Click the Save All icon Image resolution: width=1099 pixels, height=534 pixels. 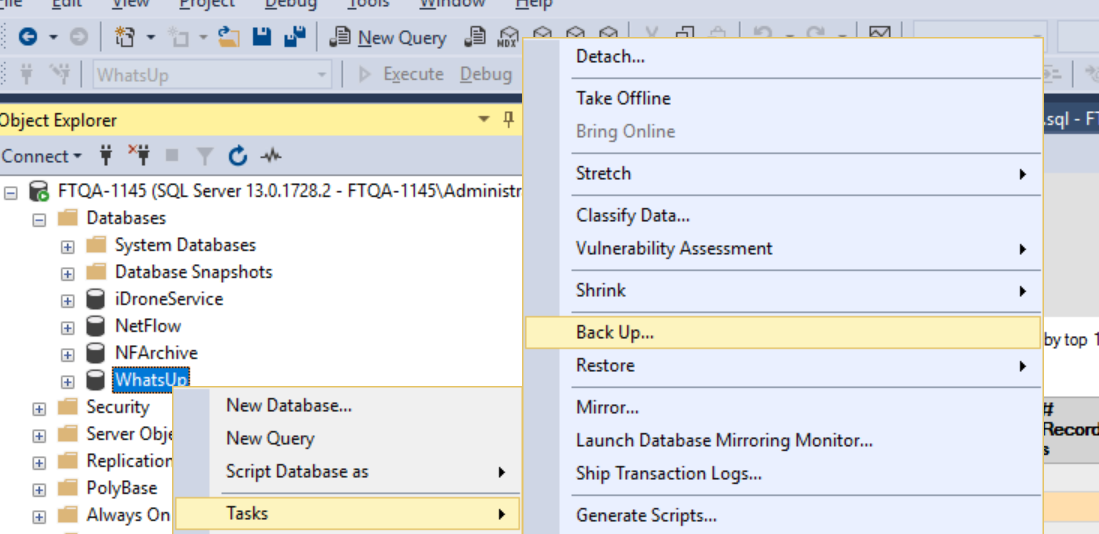pos(294,36)
